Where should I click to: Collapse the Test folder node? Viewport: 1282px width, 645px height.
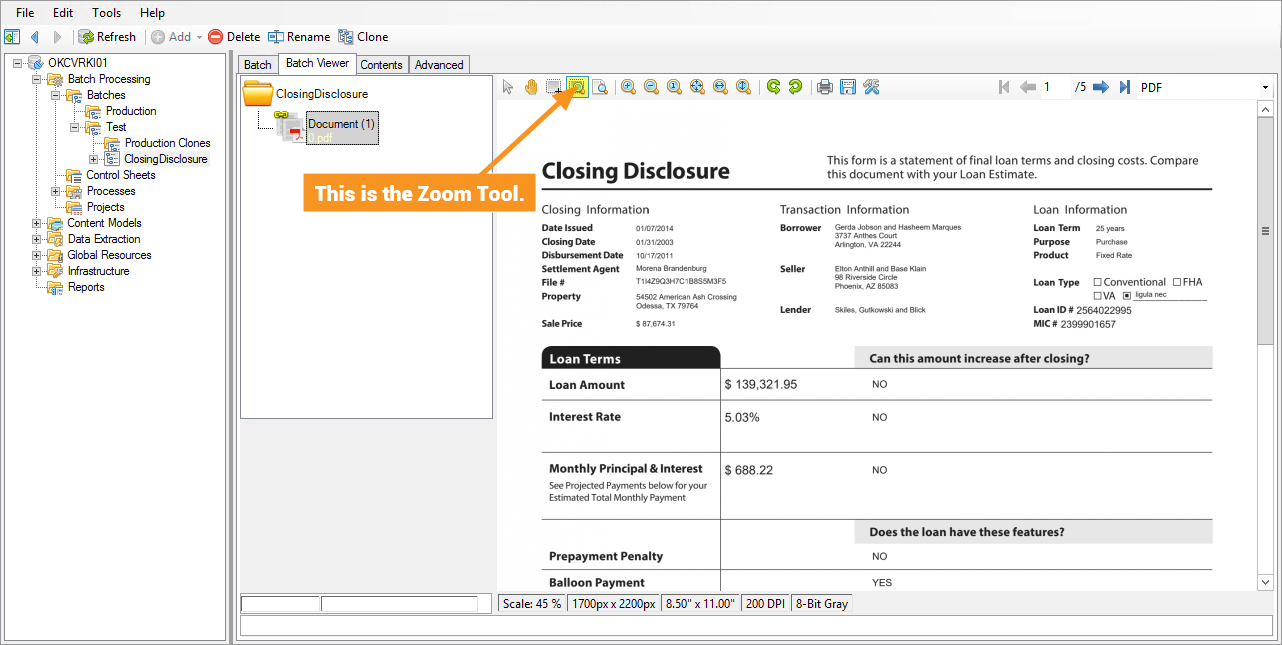click(75, 127)
